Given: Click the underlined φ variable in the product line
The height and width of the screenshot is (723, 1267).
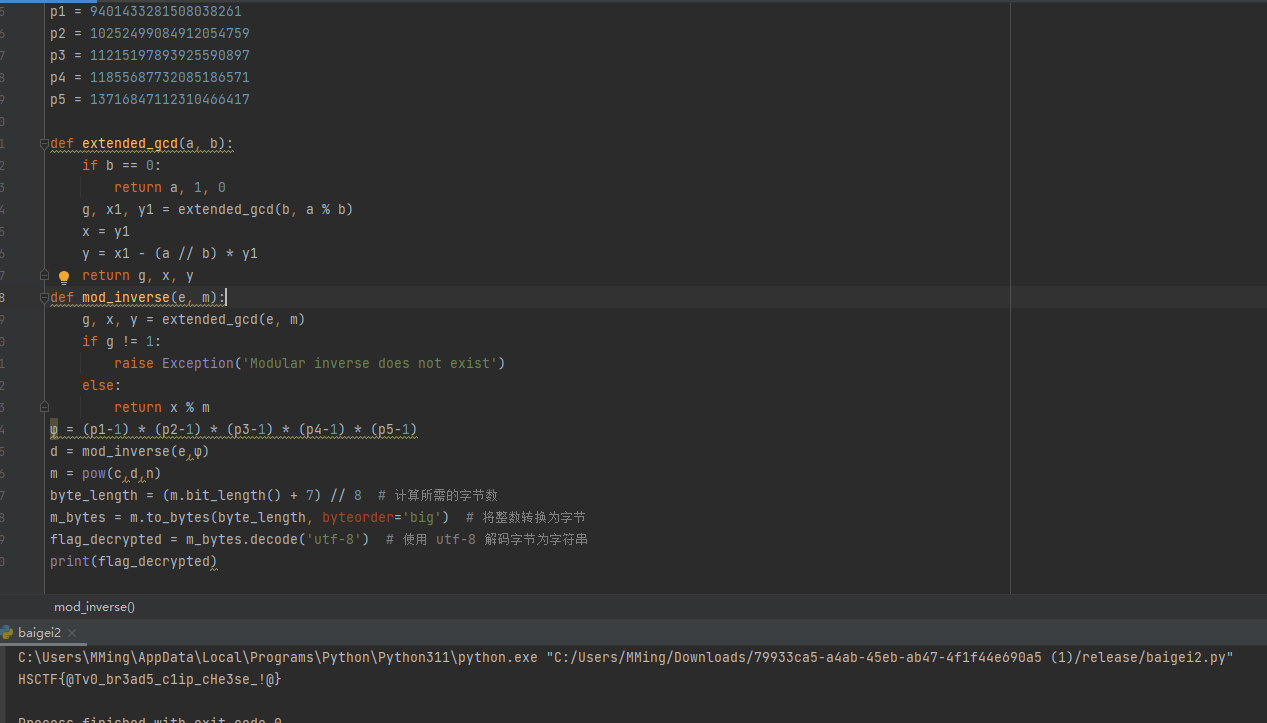Looking at the screenshot, I should pyautogui.click(x=54, y=430).
